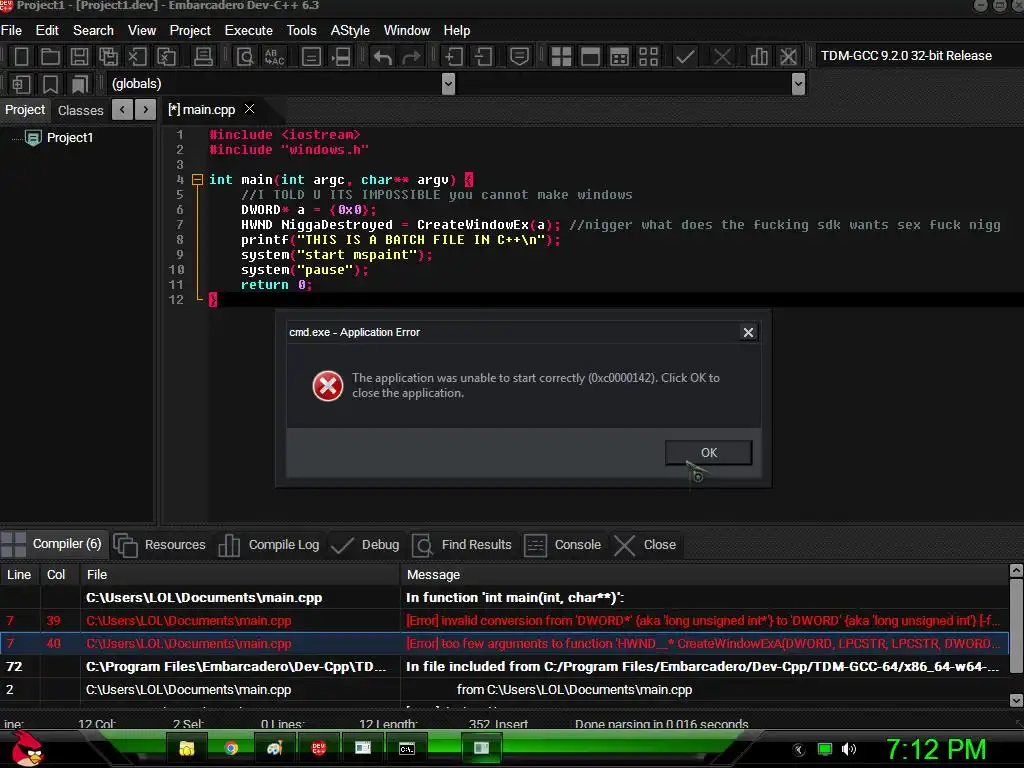
Task: Click the compiler messages scrollbar down arrow
Action: click(1016, 700)
